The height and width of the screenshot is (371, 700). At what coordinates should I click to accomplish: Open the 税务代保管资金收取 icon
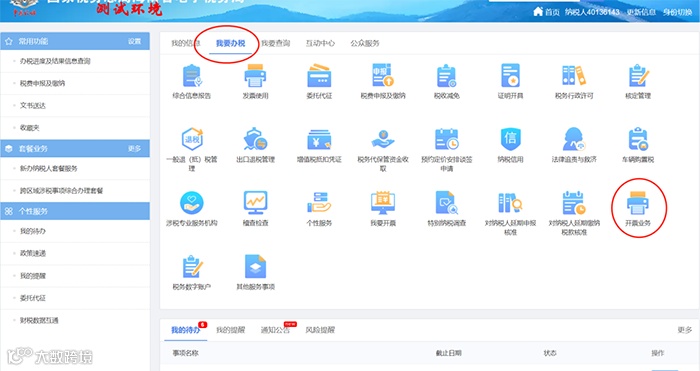pyautogui.click(x=383, y=139)
